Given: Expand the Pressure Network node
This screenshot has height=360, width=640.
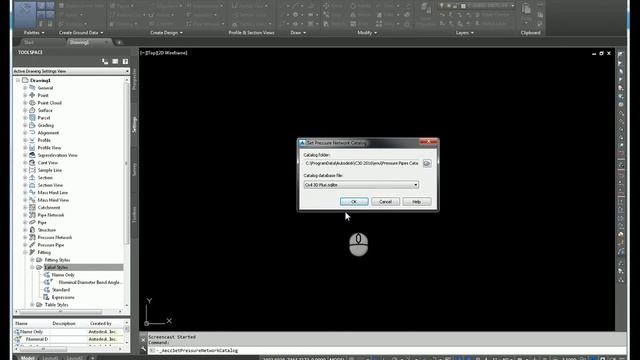Looking at the screenshot, I should (25, 237).
